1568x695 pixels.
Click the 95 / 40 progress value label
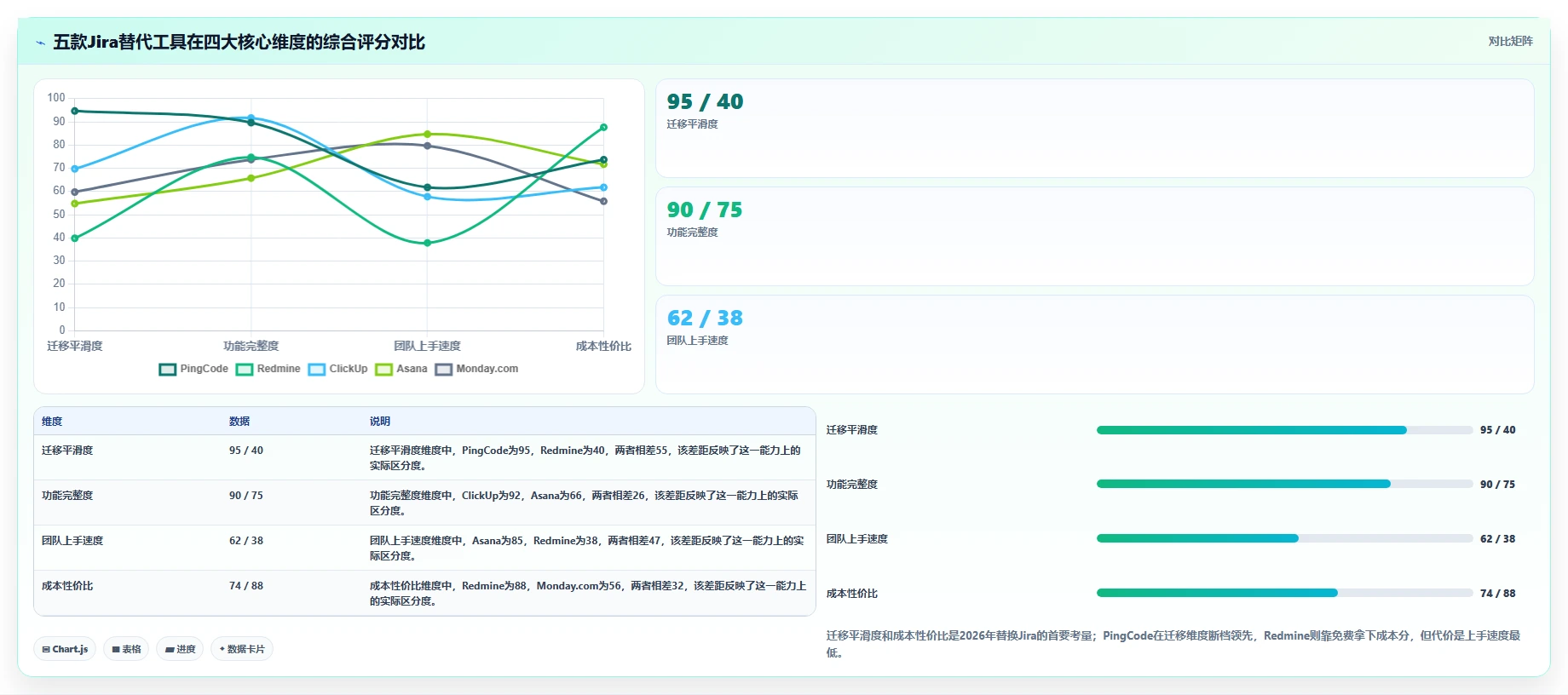[x=1497, y=430]
